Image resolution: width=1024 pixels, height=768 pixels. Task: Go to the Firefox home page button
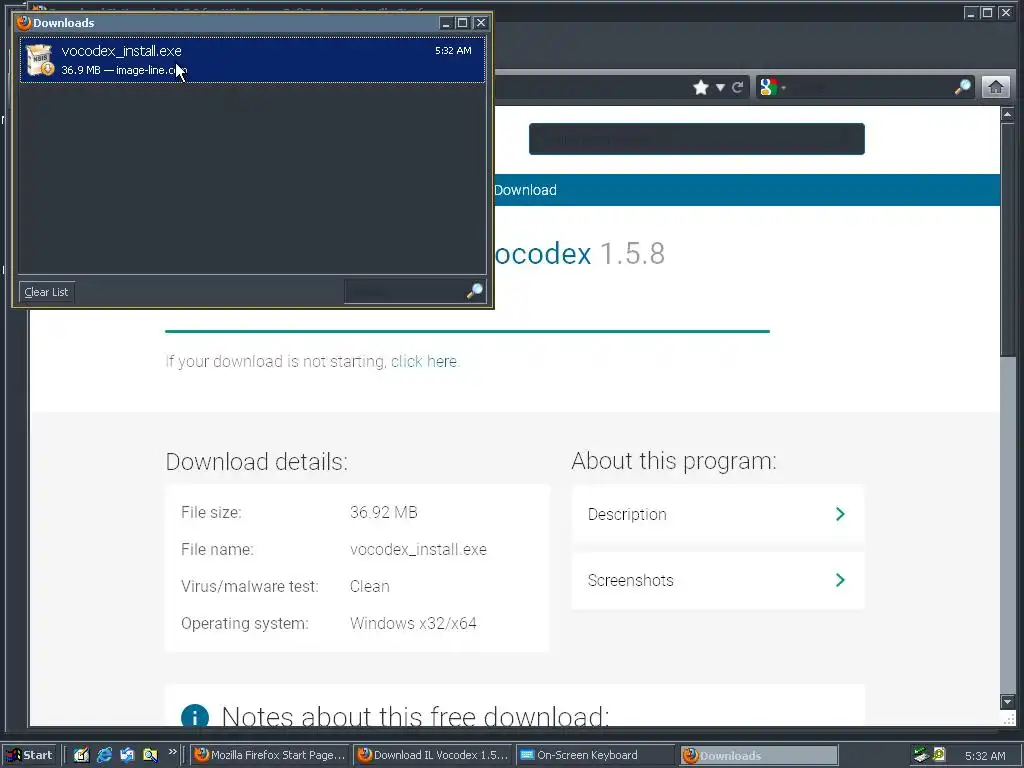[x=996, y=87]
